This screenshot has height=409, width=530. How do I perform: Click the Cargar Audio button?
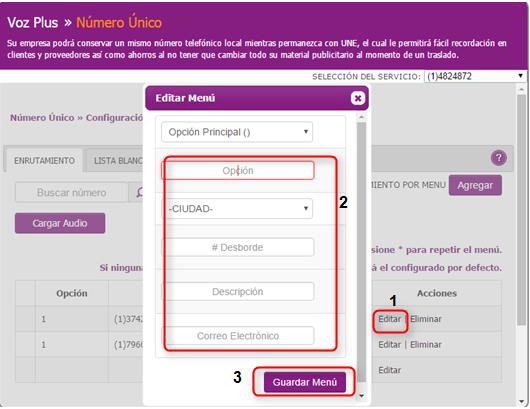point(60,223)
